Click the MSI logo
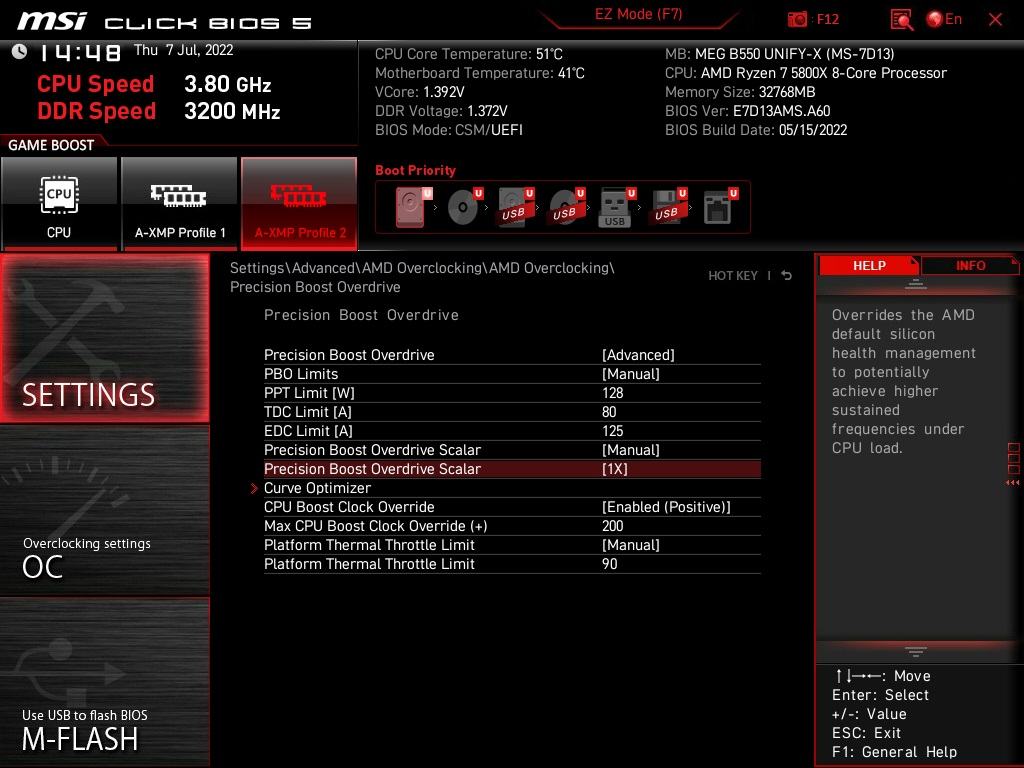The image size is (1024, 768). coord(52,22)
